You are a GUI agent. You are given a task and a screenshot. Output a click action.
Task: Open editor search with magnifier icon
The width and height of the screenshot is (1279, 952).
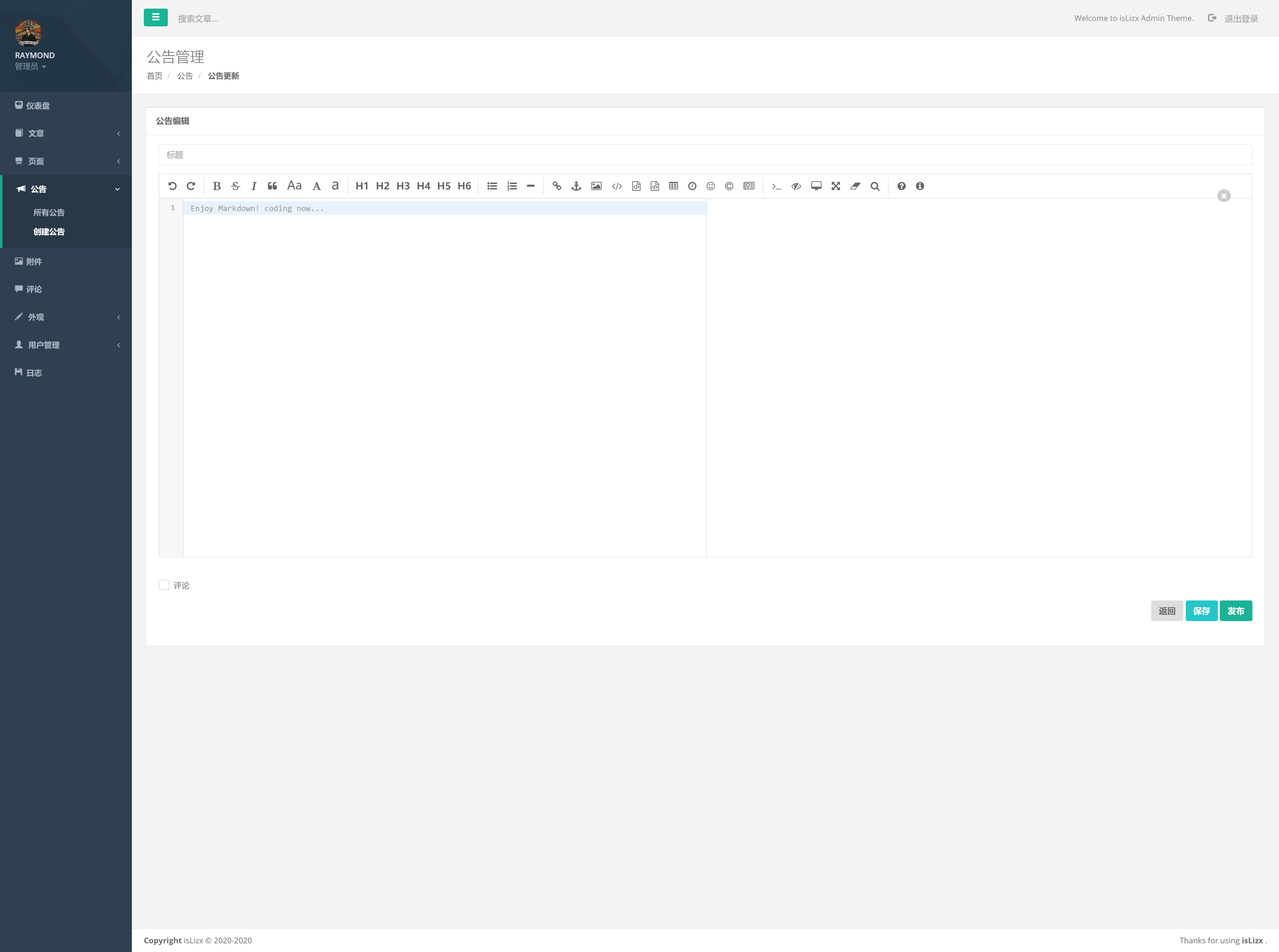(874, 186)
